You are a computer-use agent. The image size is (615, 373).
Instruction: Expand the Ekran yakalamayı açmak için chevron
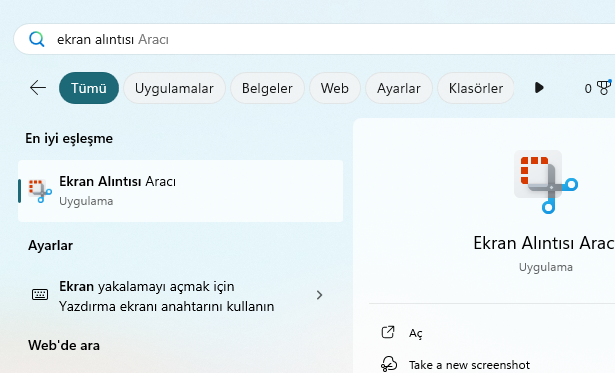click(319, 295)
